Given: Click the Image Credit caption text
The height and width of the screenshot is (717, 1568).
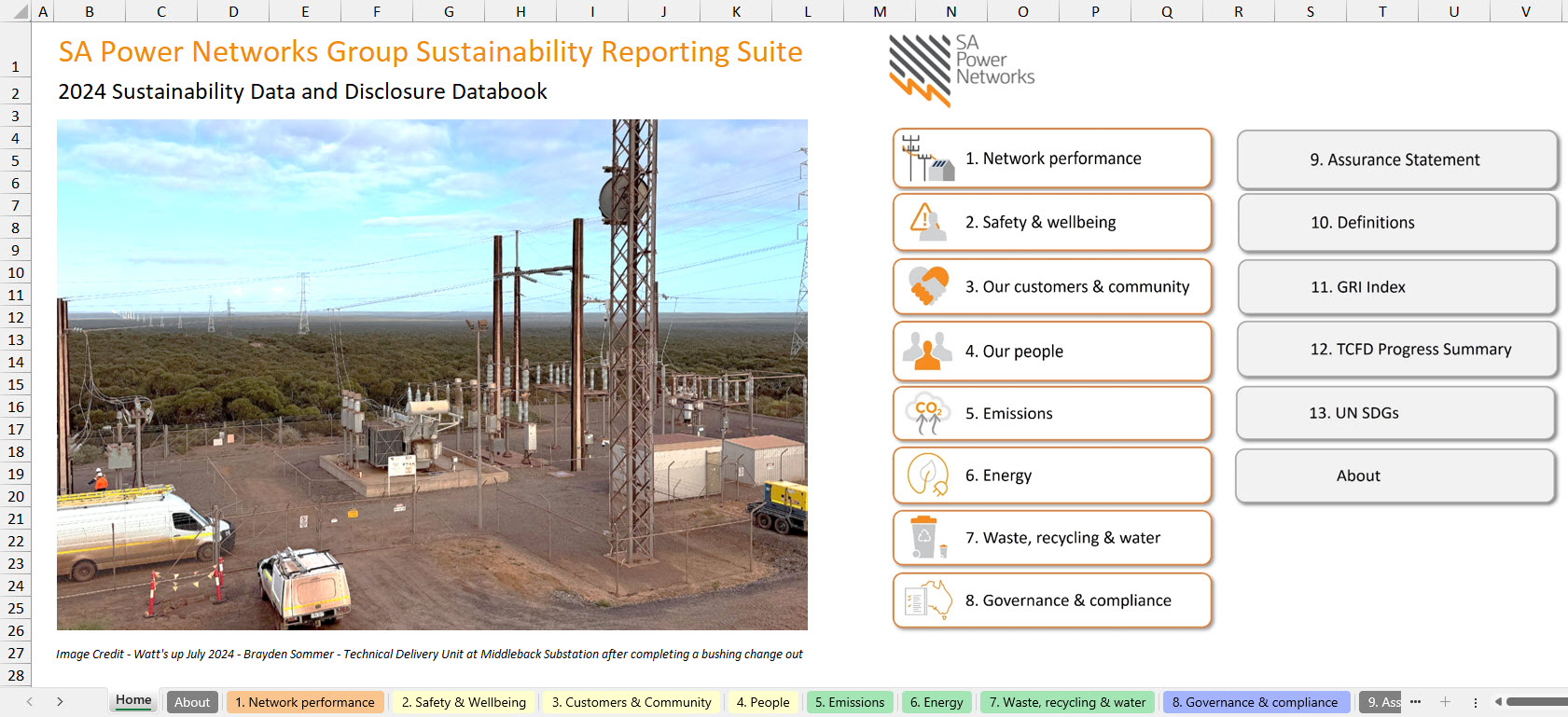Looking at the screenshot, I should tap(429, 654).
